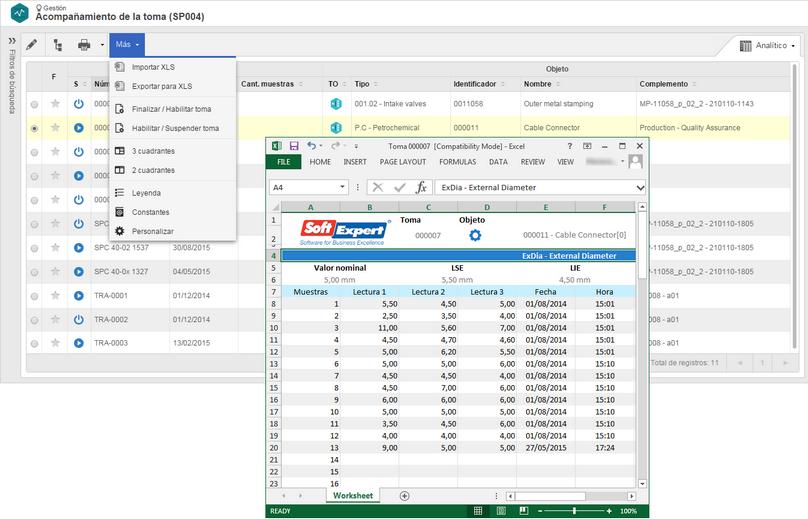Open the hierarchy structure toolbar icon
This screenshot has height=519, width=808.
pos(58,45)
